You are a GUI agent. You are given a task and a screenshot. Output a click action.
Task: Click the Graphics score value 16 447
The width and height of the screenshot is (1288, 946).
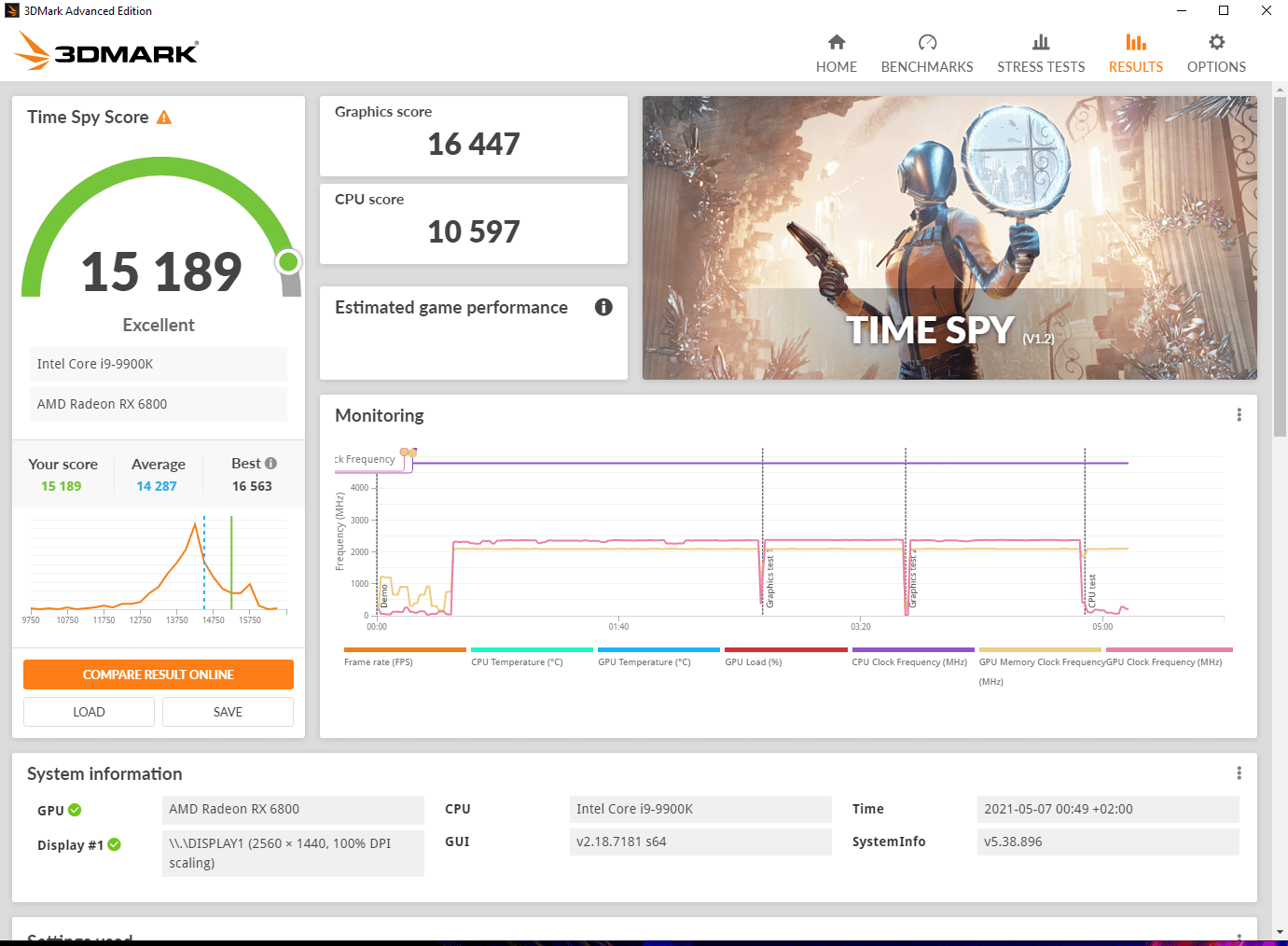click(x=474, y=145)
